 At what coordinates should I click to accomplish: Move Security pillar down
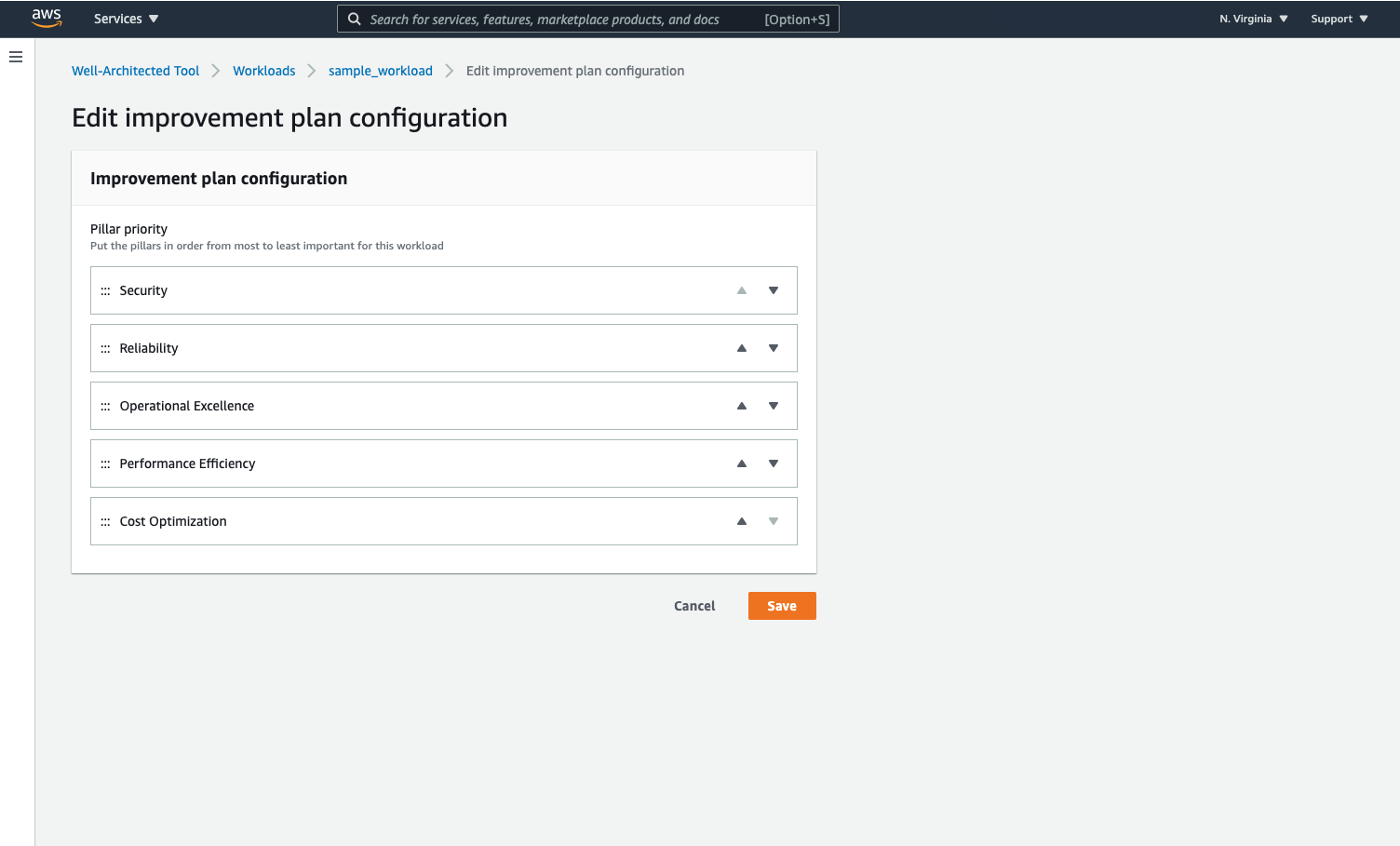(x=774, y=290)
